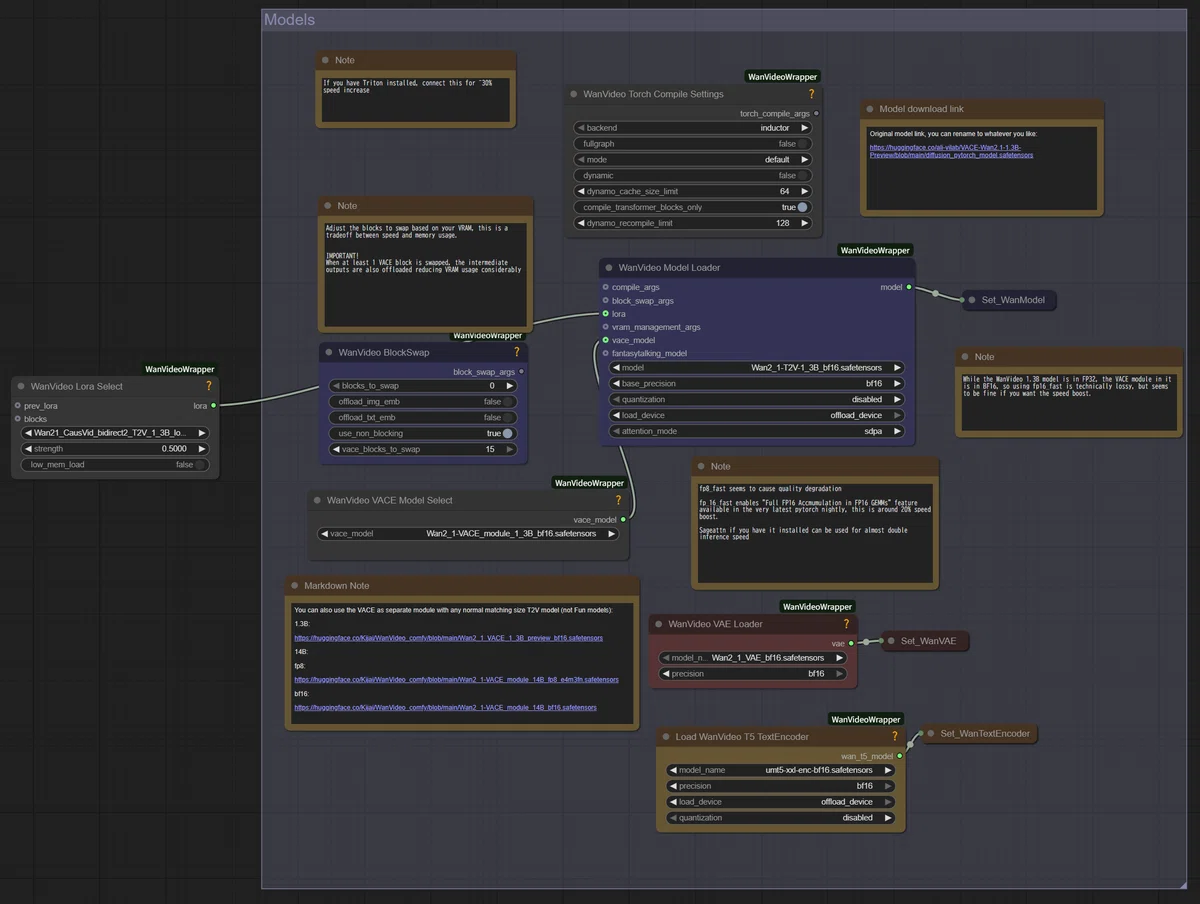Collapse the WanVideo Lora Select node dot
This screenshot has height=904, width=1200.
click(x=21, y=386)
